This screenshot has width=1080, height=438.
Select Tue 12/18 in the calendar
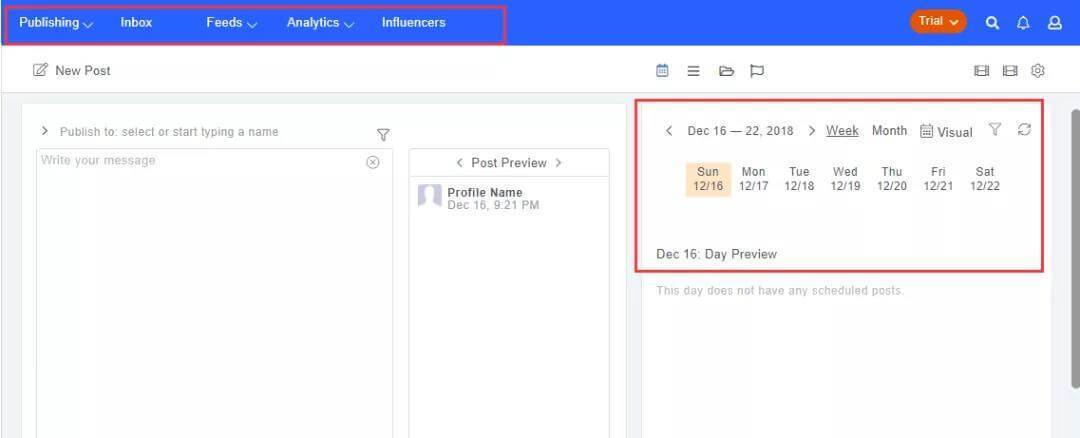799,179
